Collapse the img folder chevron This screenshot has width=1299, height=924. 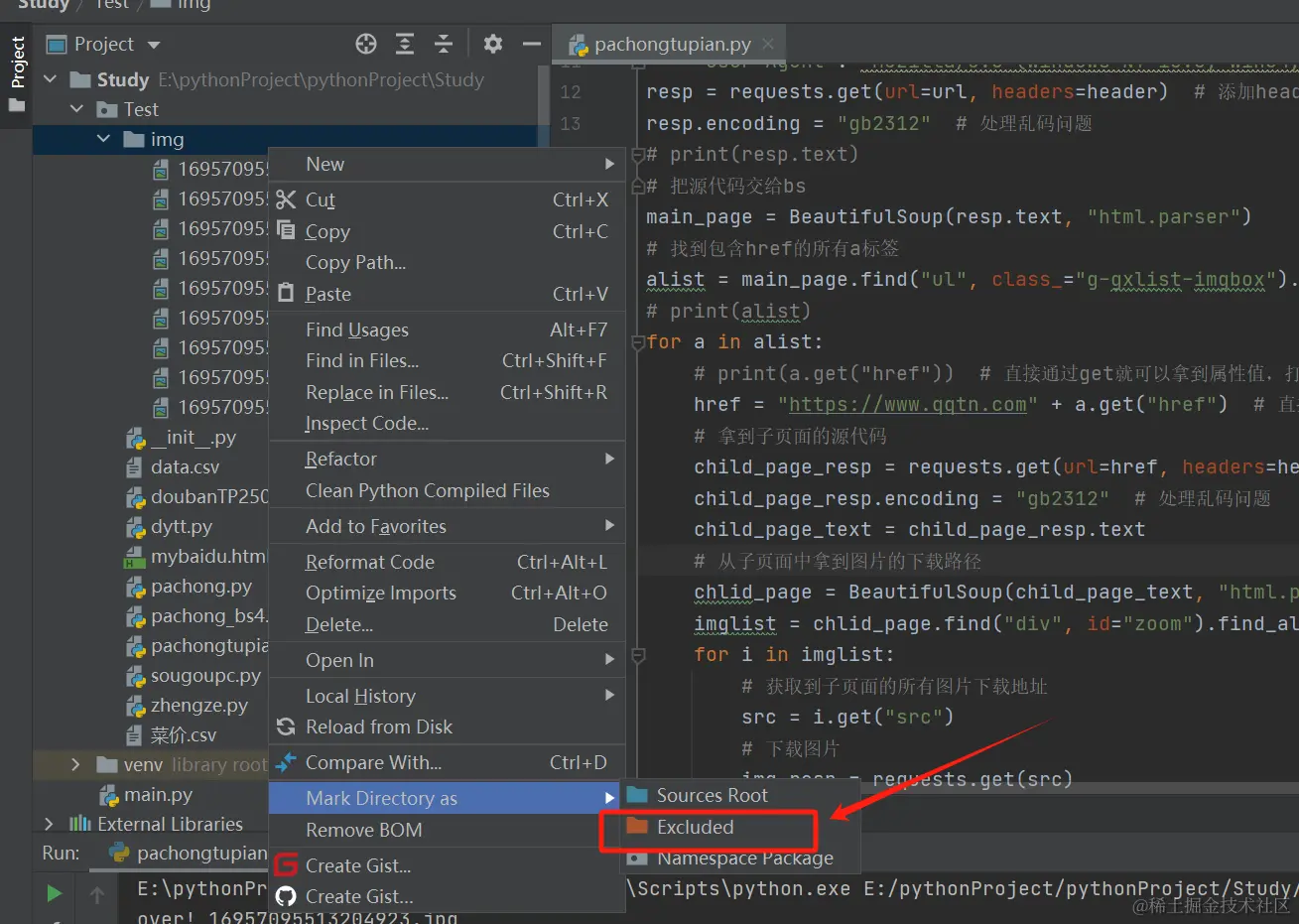pyautogui.click(x=103, y=139)
